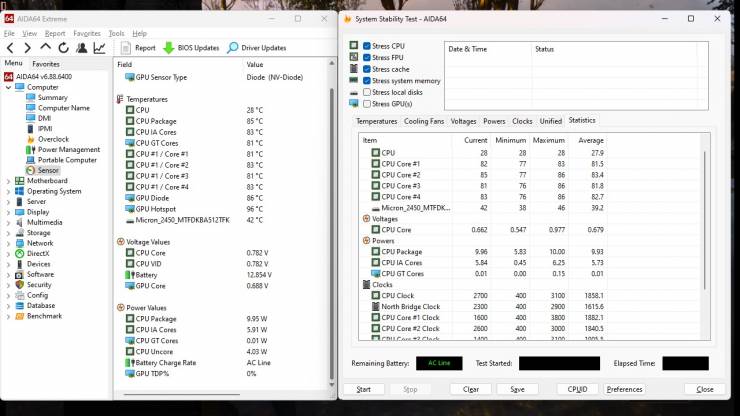
Task: Select Overclock in the tree
Action: pyautogui.click(x=53, y=139)
